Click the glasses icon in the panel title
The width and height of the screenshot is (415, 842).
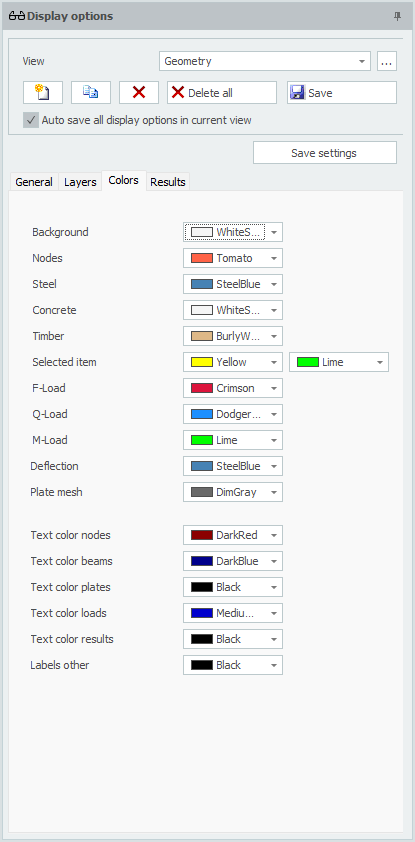coord(17,16)
